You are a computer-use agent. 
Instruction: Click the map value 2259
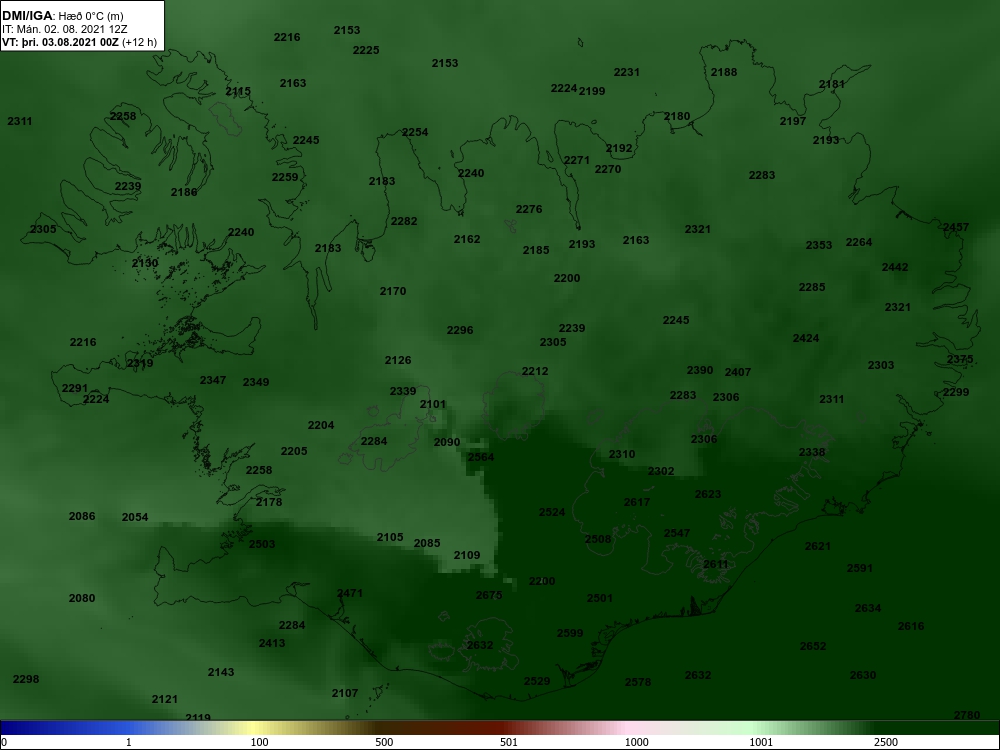[x=285, y=177]
